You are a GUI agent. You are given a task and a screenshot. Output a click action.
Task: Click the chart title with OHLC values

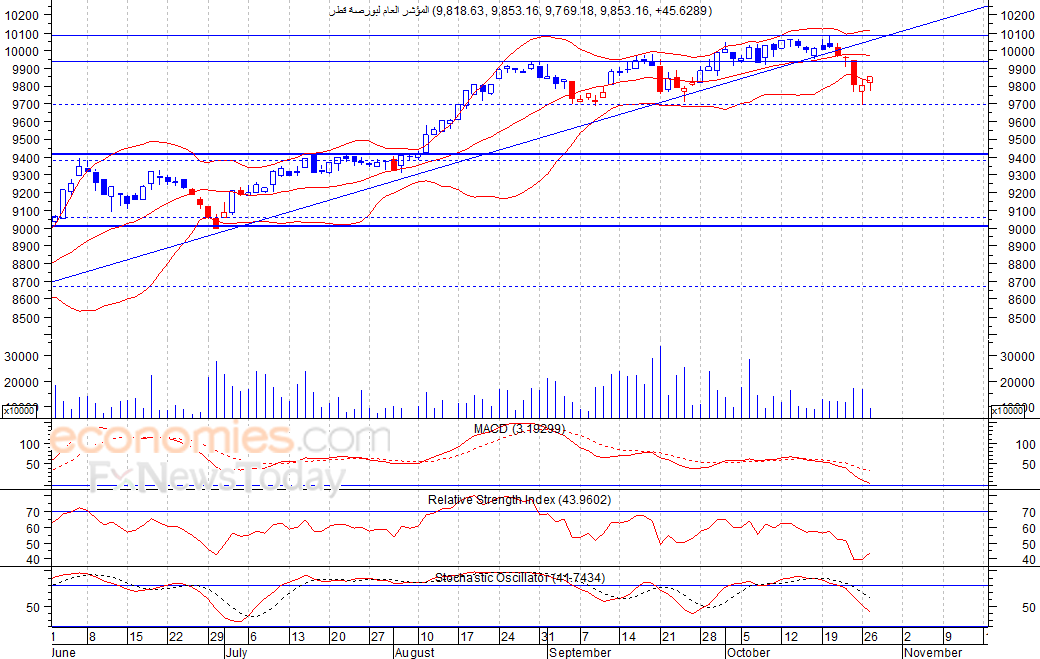point(521,11)
